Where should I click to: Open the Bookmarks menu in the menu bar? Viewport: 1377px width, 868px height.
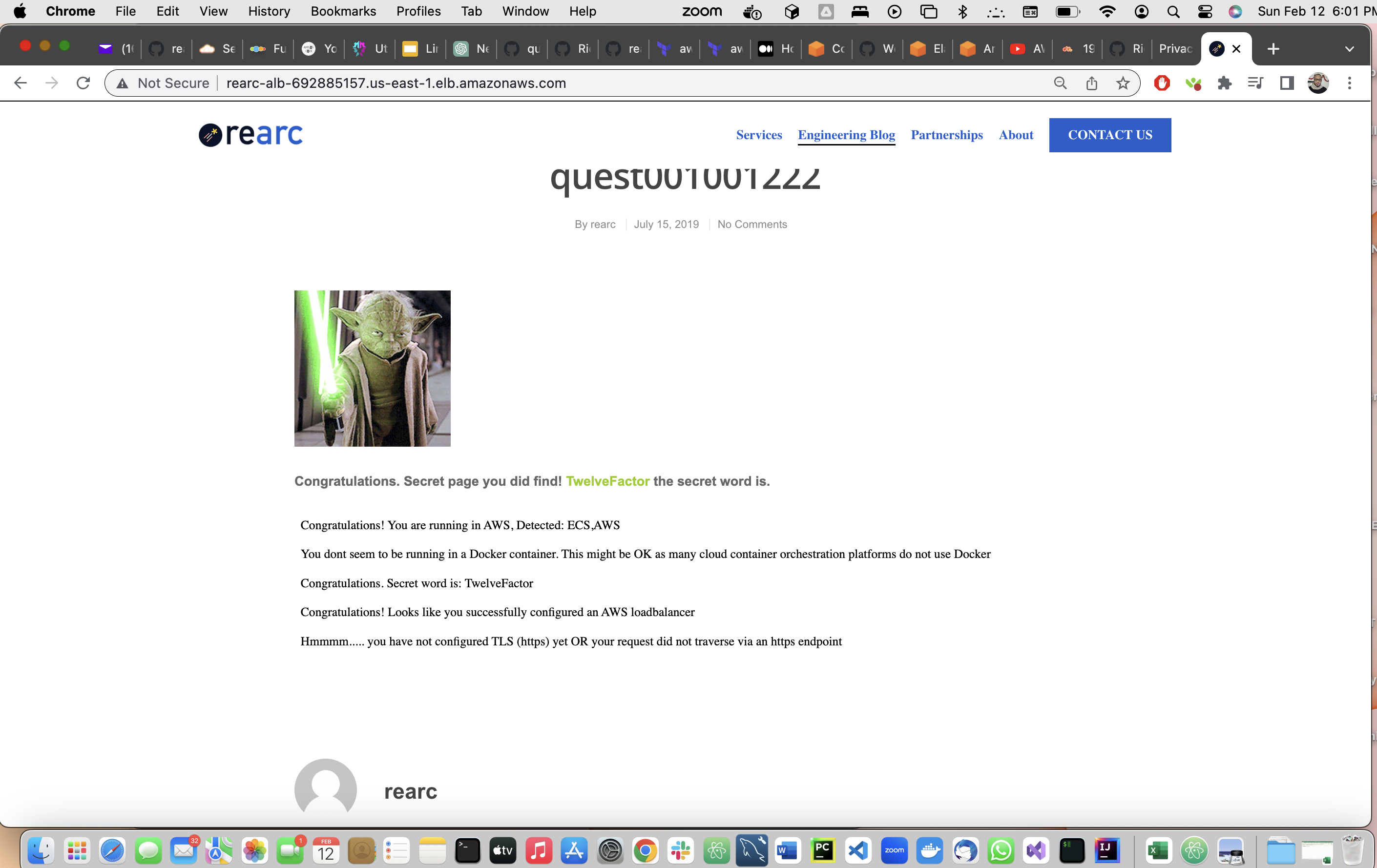[x=343, y=11]
